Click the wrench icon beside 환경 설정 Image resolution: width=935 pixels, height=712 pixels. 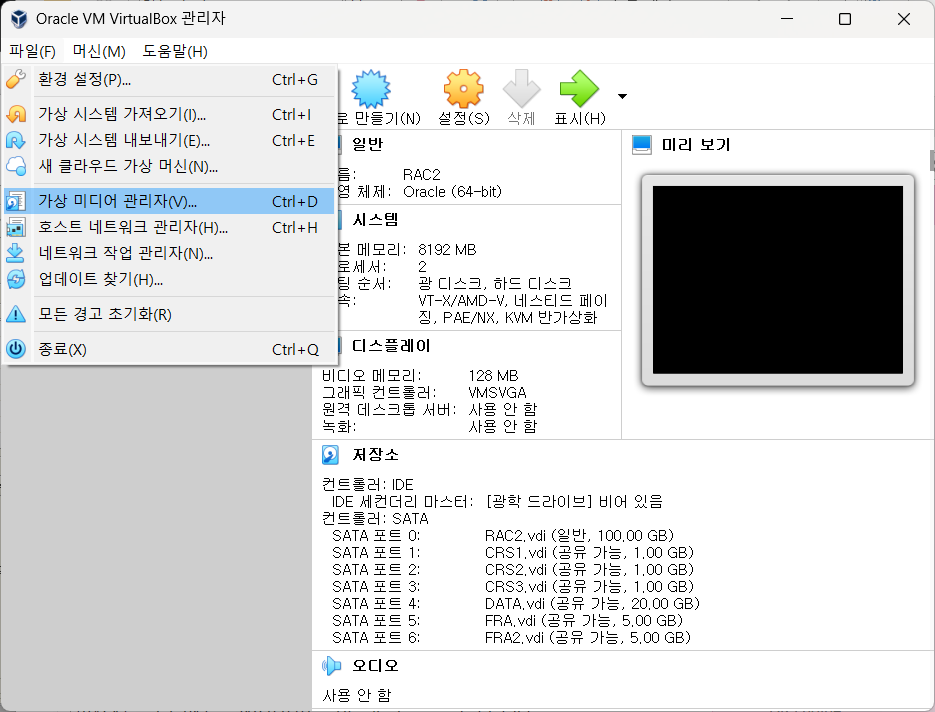tap(16, 79)
